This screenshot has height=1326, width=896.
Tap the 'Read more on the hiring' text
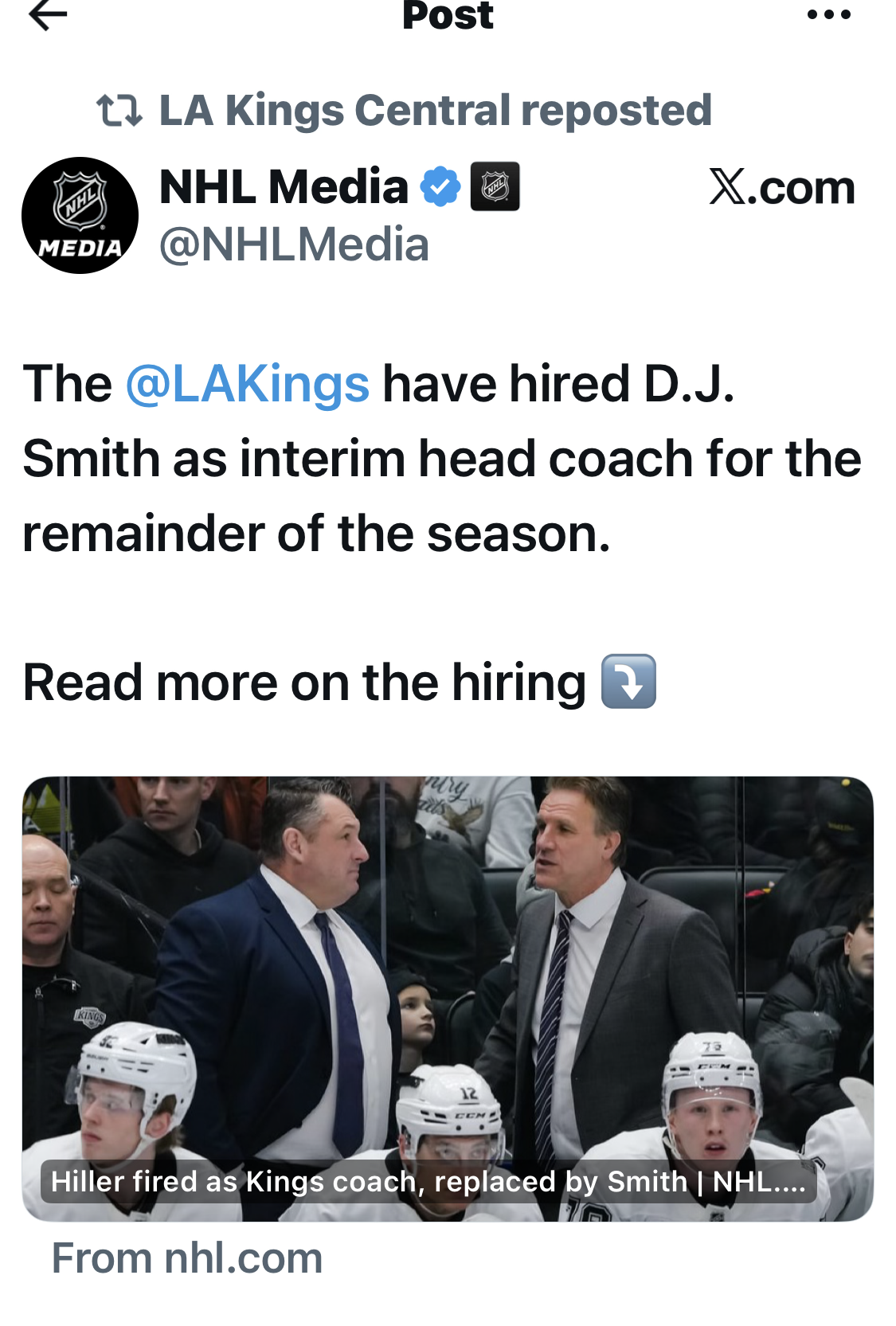point(304,683)
